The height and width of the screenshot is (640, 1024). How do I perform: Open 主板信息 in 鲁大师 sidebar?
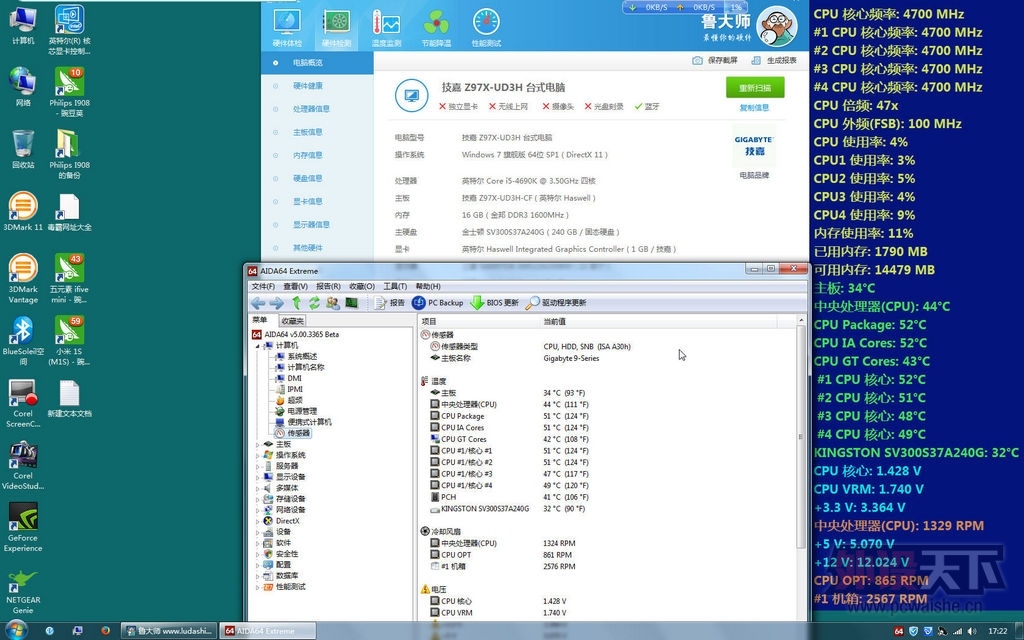point(308,132)
